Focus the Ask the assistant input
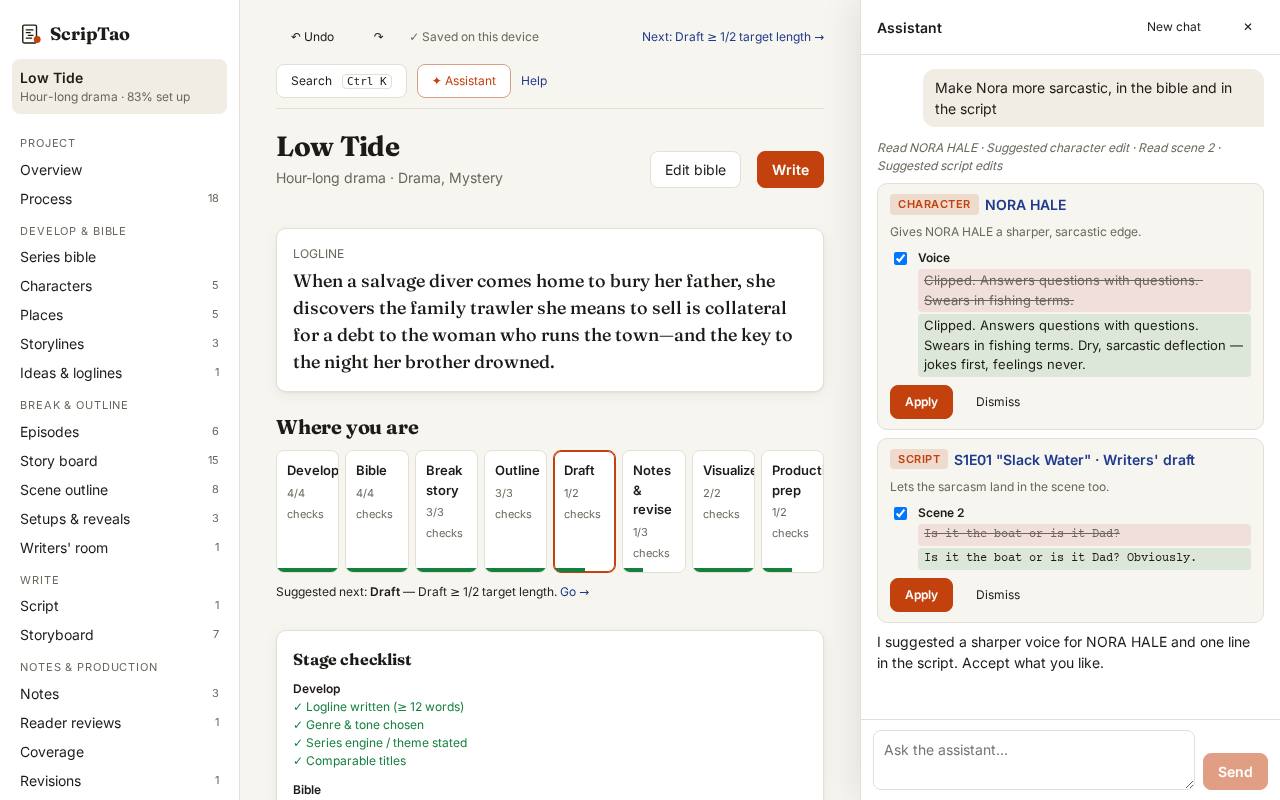Image resolution: width=1280 pixels, height=800 pixels. 1034,760
